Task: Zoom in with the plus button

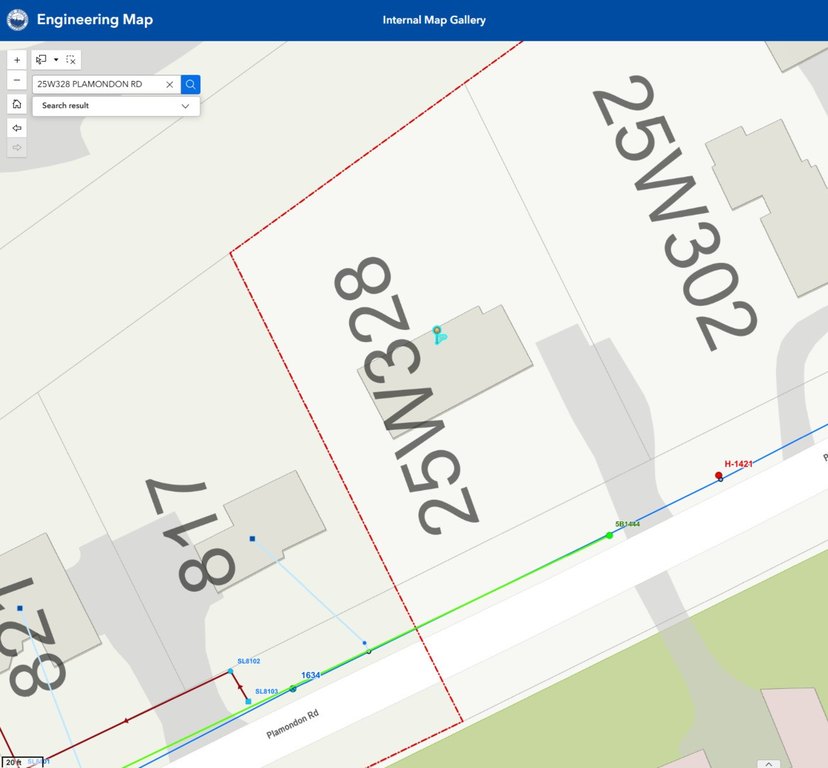Action: click(17, 60)
